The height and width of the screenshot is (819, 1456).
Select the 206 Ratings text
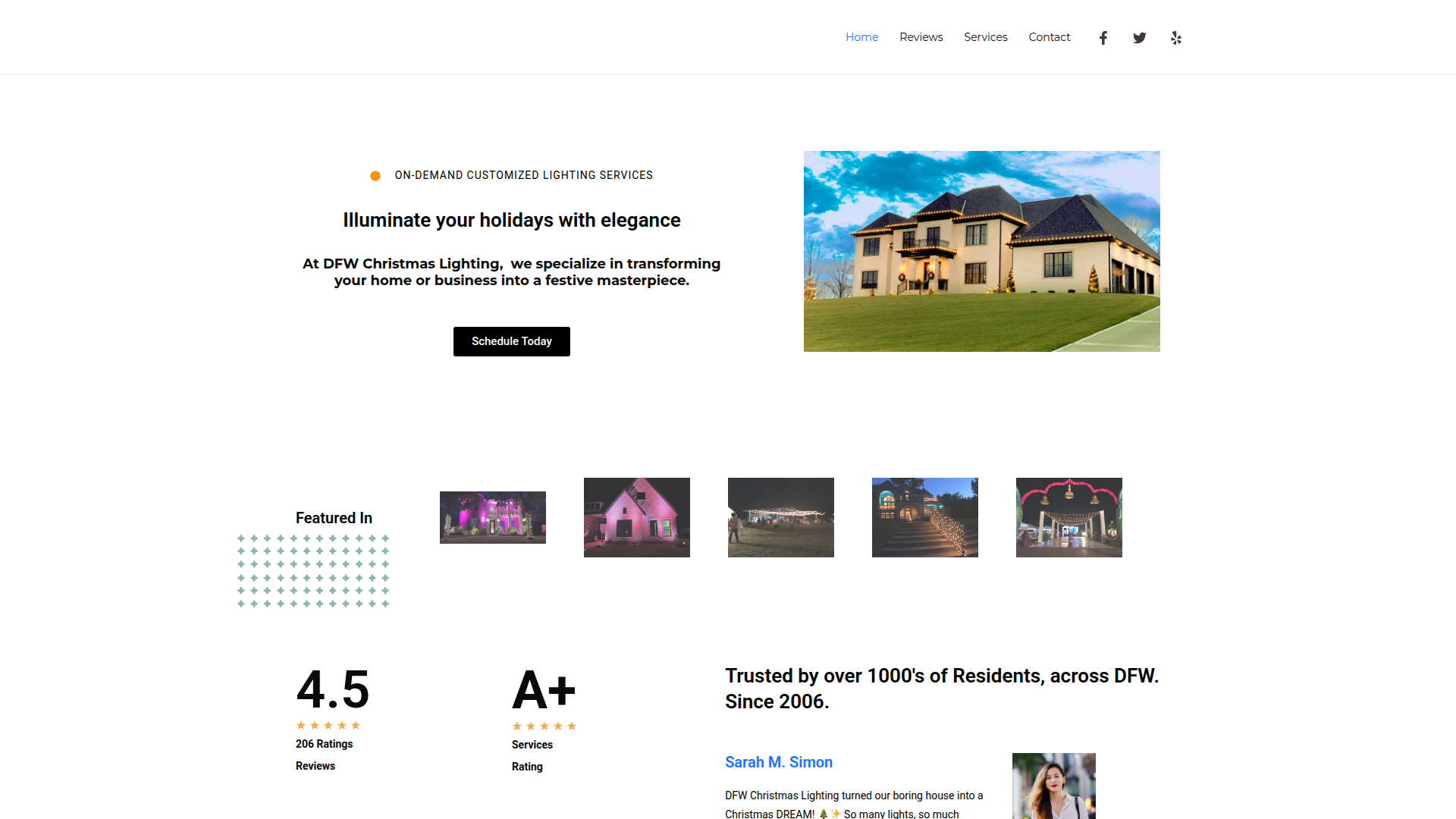coord(325,744)
